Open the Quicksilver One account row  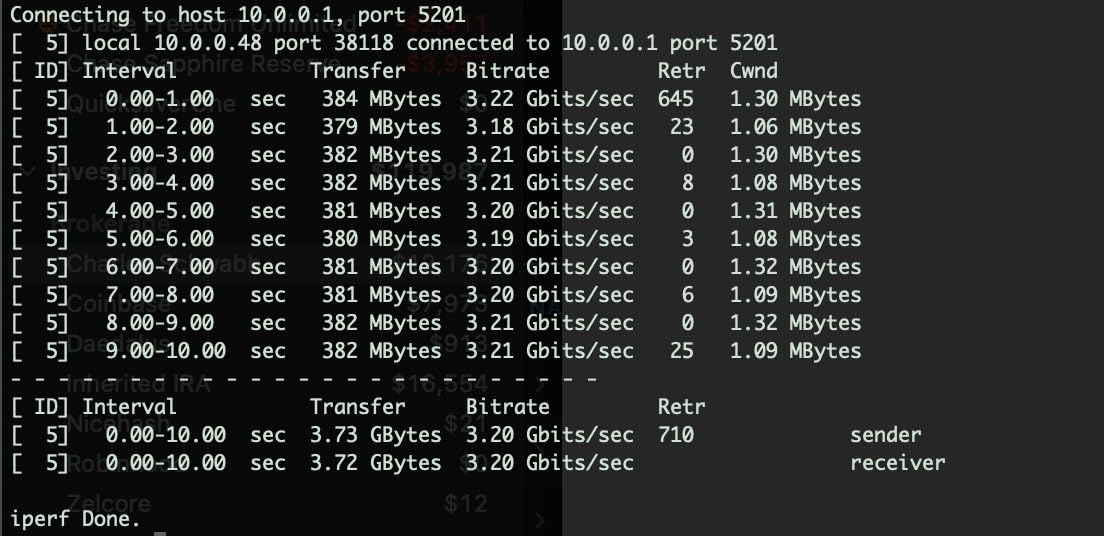pyautogui.click(x=150, y=103)
